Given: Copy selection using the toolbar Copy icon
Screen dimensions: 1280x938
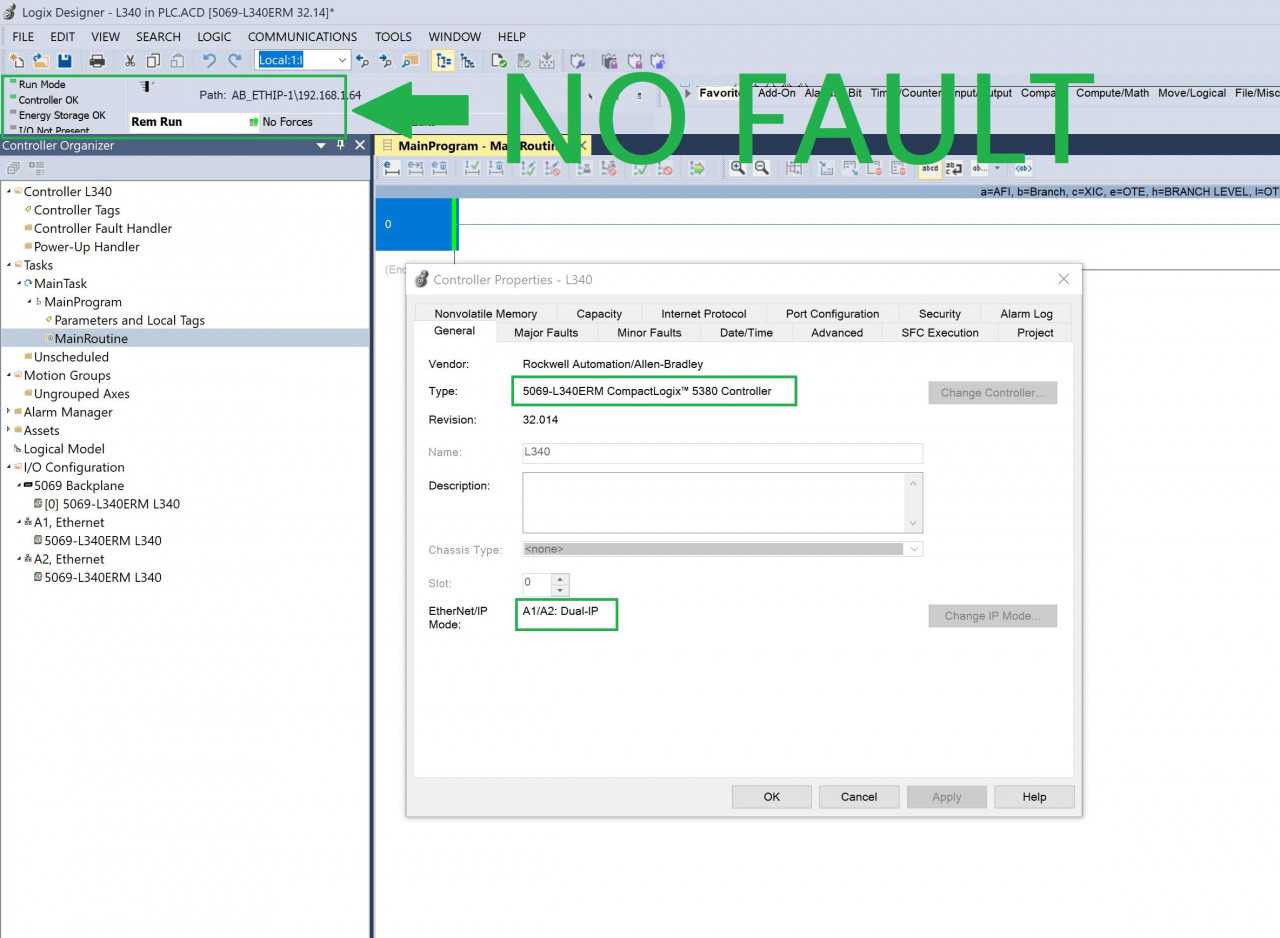Looking at the screenshot, I should point(153,60).
